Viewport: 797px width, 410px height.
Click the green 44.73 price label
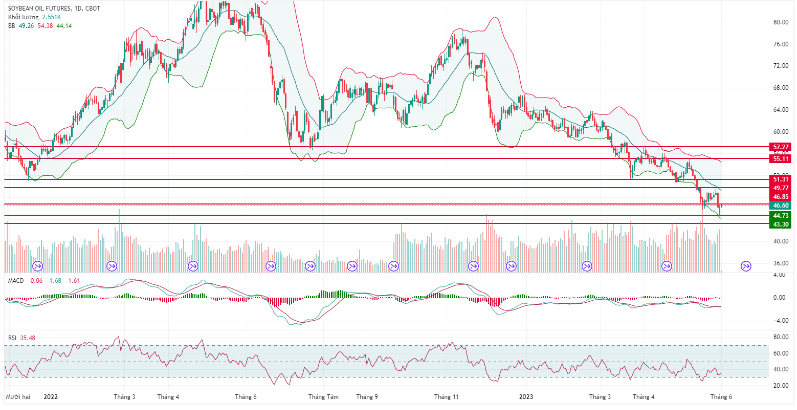click(x=781, y=215)
